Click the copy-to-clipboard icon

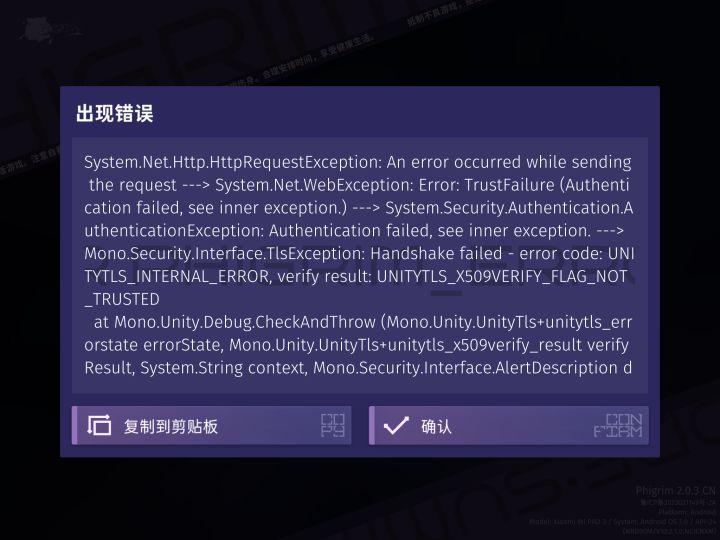[x=99, y=425]
